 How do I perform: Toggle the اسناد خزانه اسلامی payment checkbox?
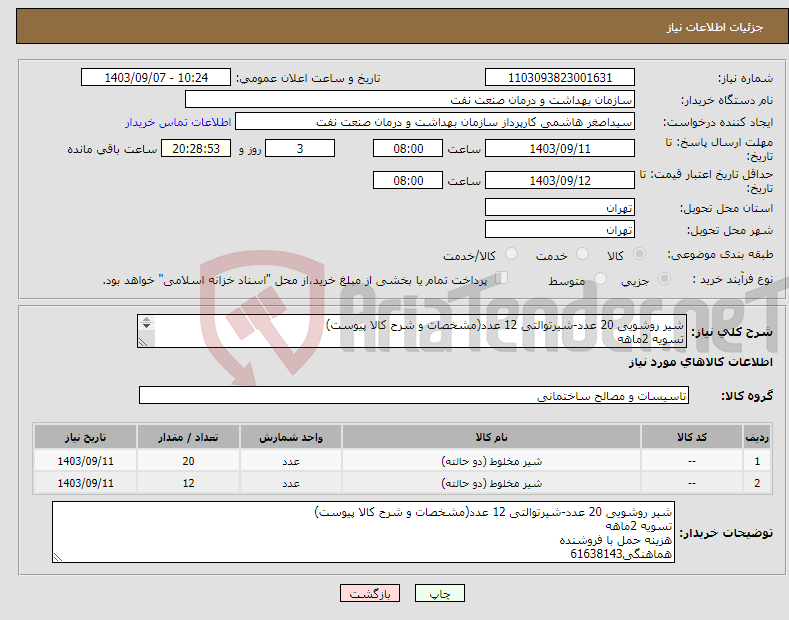(501, 278)
